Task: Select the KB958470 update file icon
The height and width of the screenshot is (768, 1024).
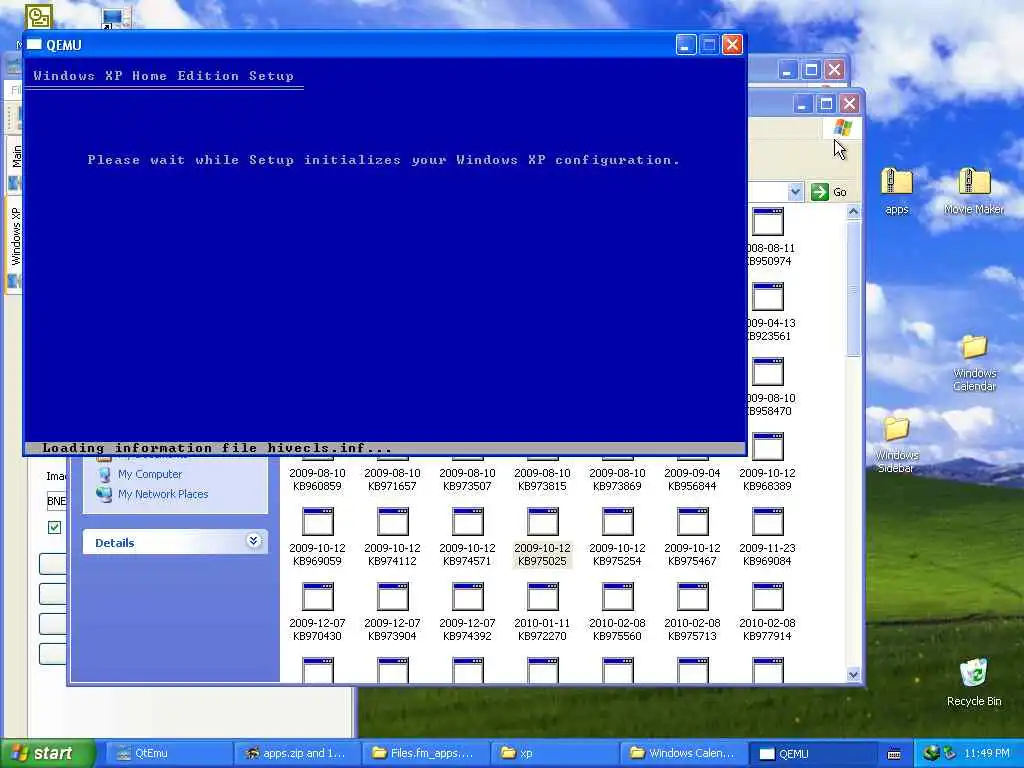Action: click(x=768, y=372)
